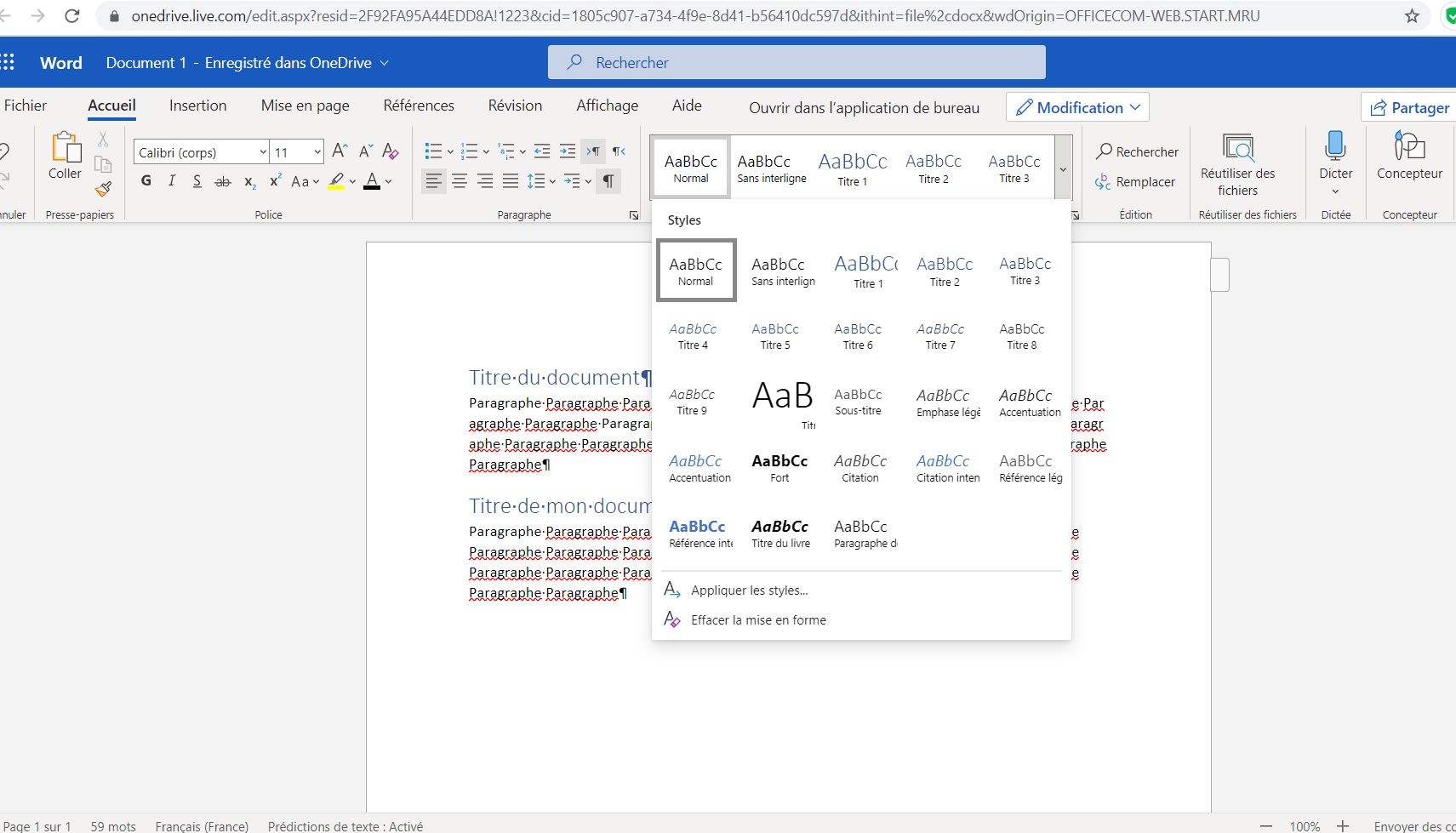The width and height of the screenshot is (1456, 833).
Task: Select Effacer la mise en forme
Action: [x=758, y=620]
